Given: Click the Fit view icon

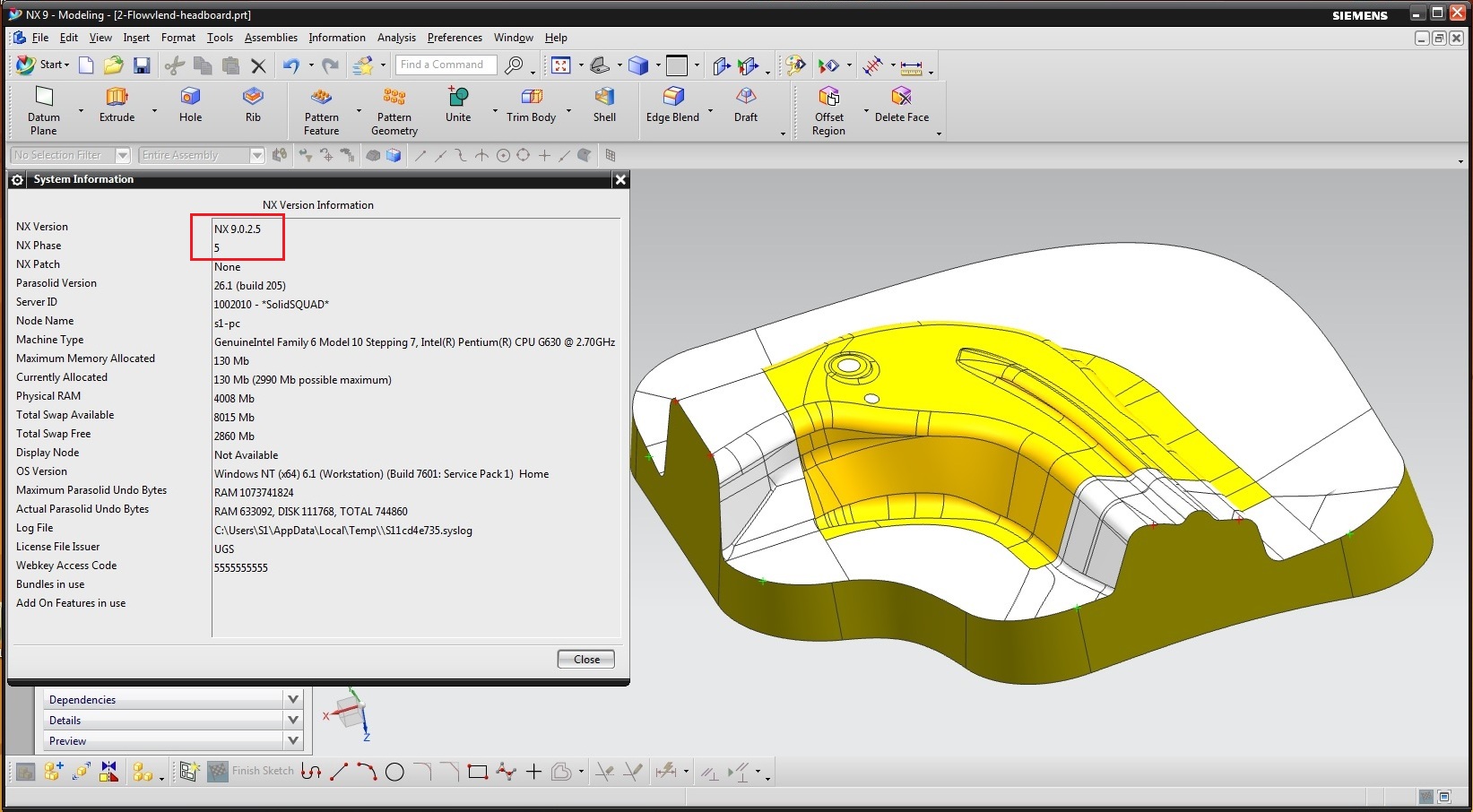Looking at the screenshot, I should 561,65.
